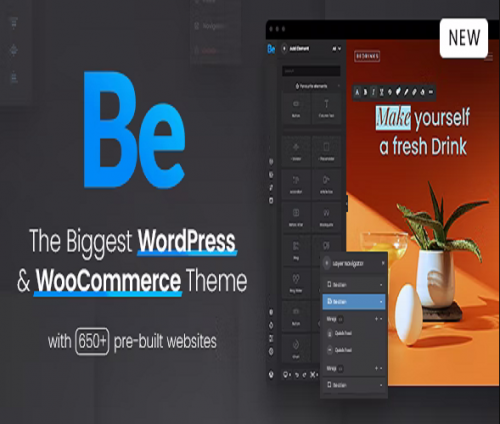Screen dimensions: 500x424
Task: Click the highlighted word Make in heading
Action: pyautogui.click(x=393, y=118)
